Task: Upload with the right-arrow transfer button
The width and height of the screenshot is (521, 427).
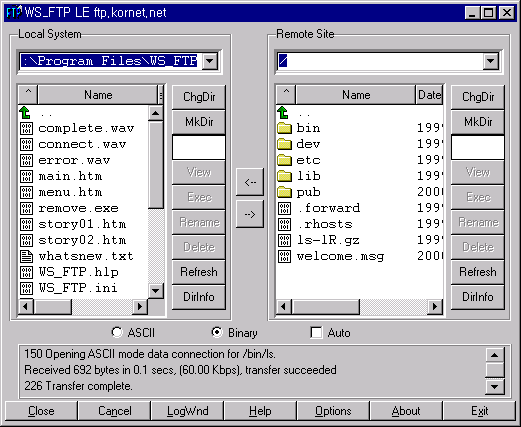Action: 250,214
